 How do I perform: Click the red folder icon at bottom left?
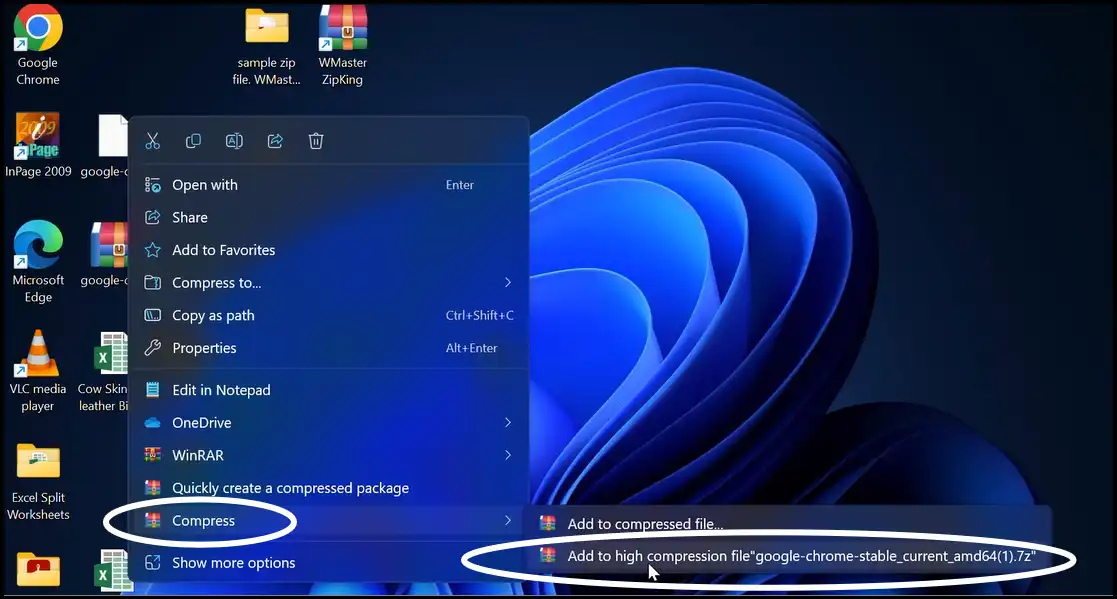pos(38,570)
